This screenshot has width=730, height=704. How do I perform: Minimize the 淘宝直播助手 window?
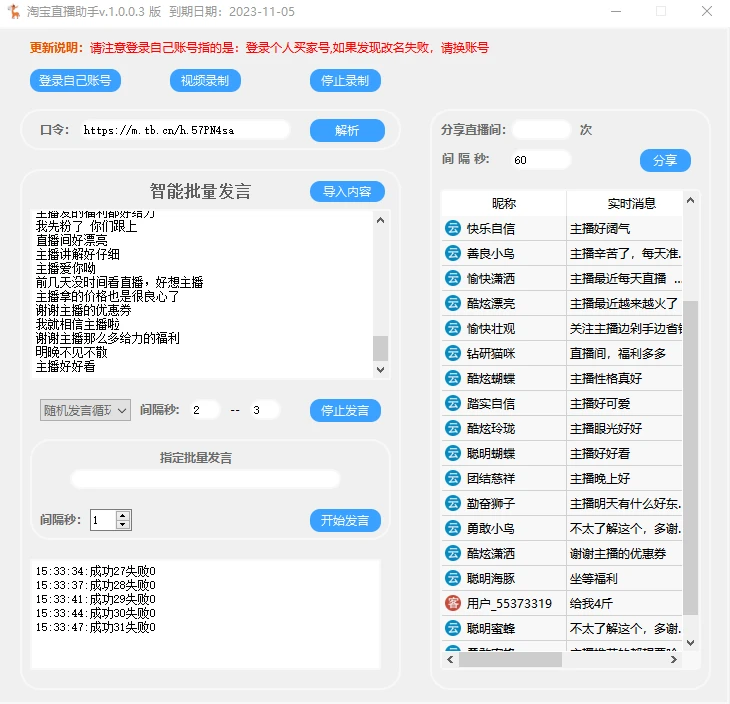click(x=616, y=11)
